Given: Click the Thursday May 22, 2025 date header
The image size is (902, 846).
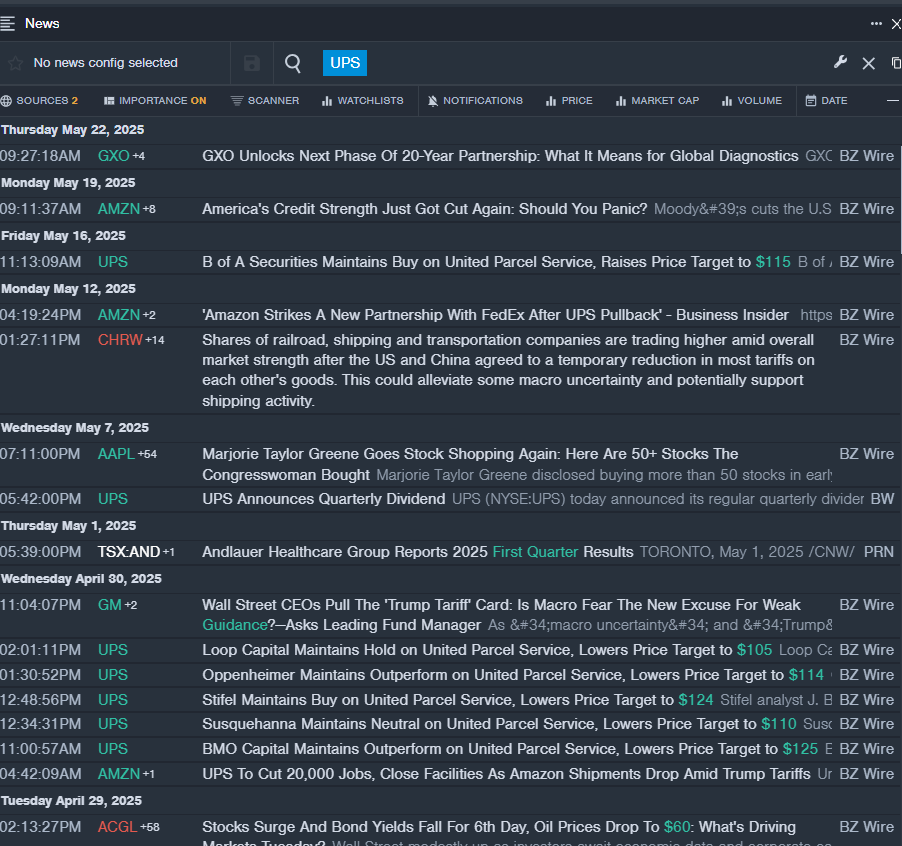Looking at the screenshot, I should click(72, 129).
